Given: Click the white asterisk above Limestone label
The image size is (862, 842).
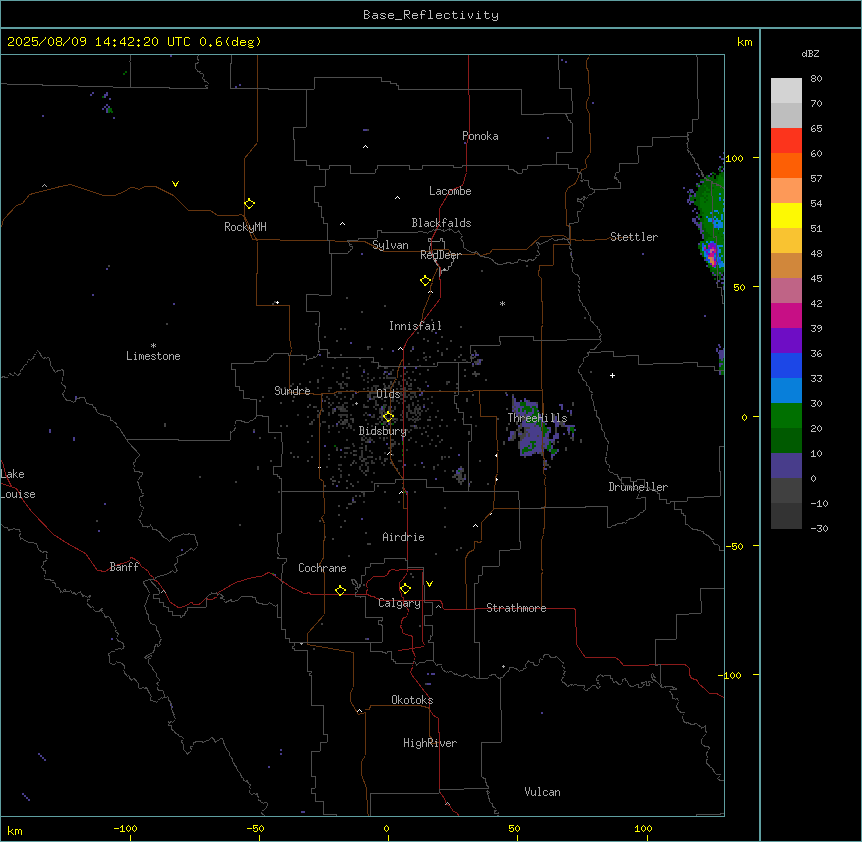Looking at the screenshot, I should [153, 346].
